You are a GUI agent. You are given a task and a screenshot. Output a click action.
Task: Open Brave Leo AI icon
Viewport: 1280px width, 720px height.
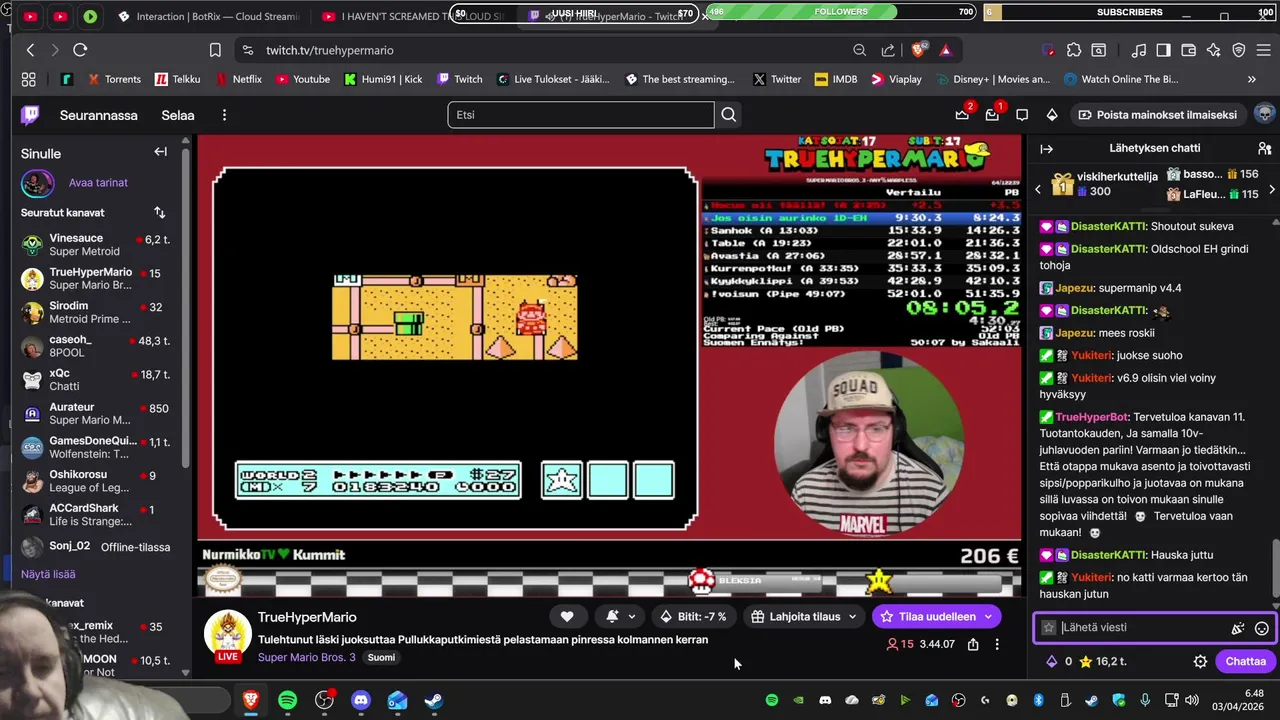coord(1213,50)
